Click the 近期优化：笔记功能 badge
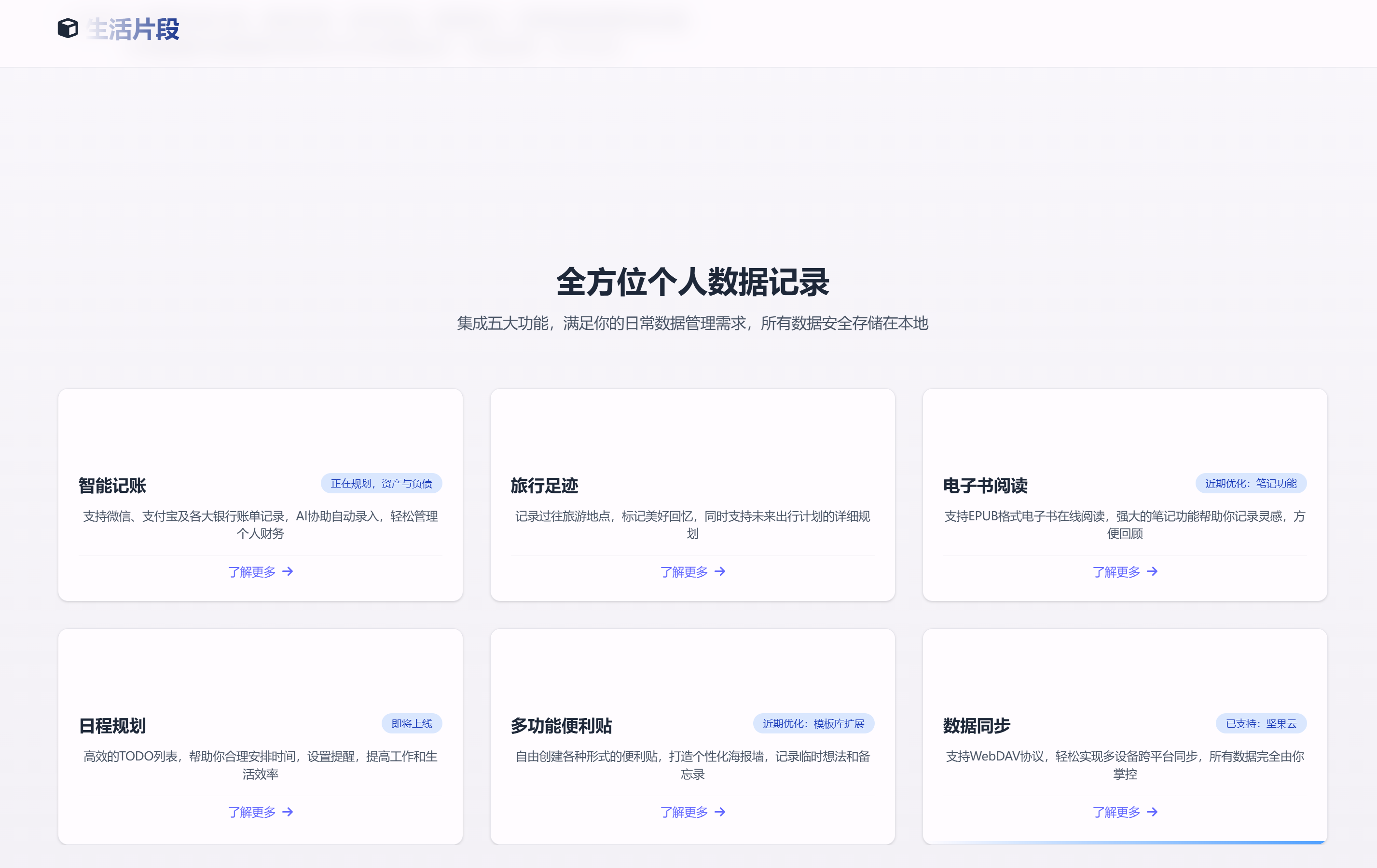The height and width of the screenshot is (868, 1377). (1251, 484)
